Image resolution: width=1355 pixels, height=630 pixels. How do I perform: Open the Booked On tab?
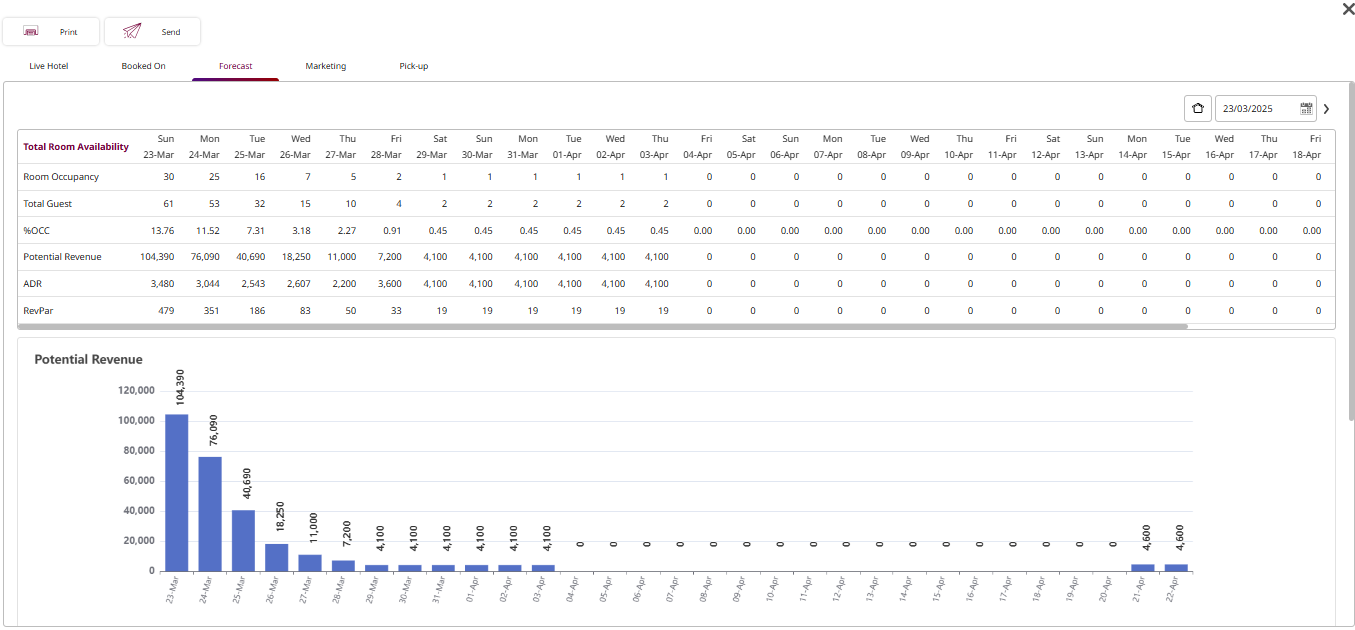[143, 66]
